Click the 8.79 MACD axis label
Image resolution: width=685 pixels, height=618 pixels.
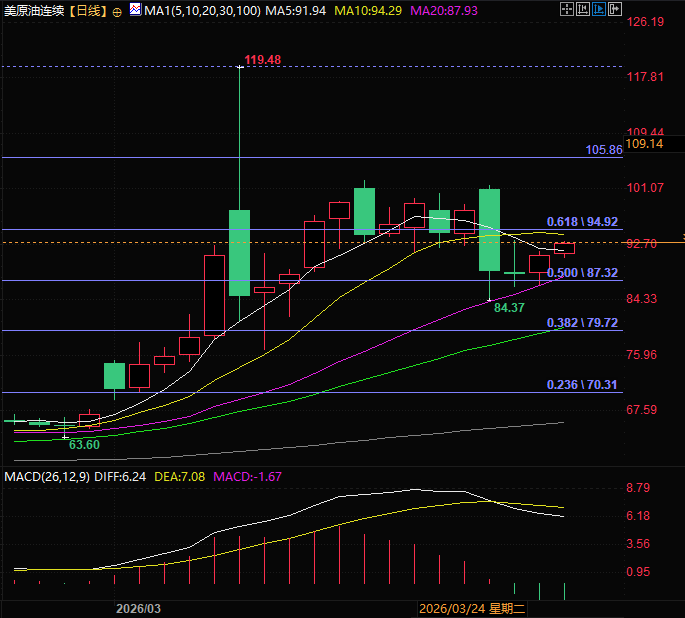[638, 488]
